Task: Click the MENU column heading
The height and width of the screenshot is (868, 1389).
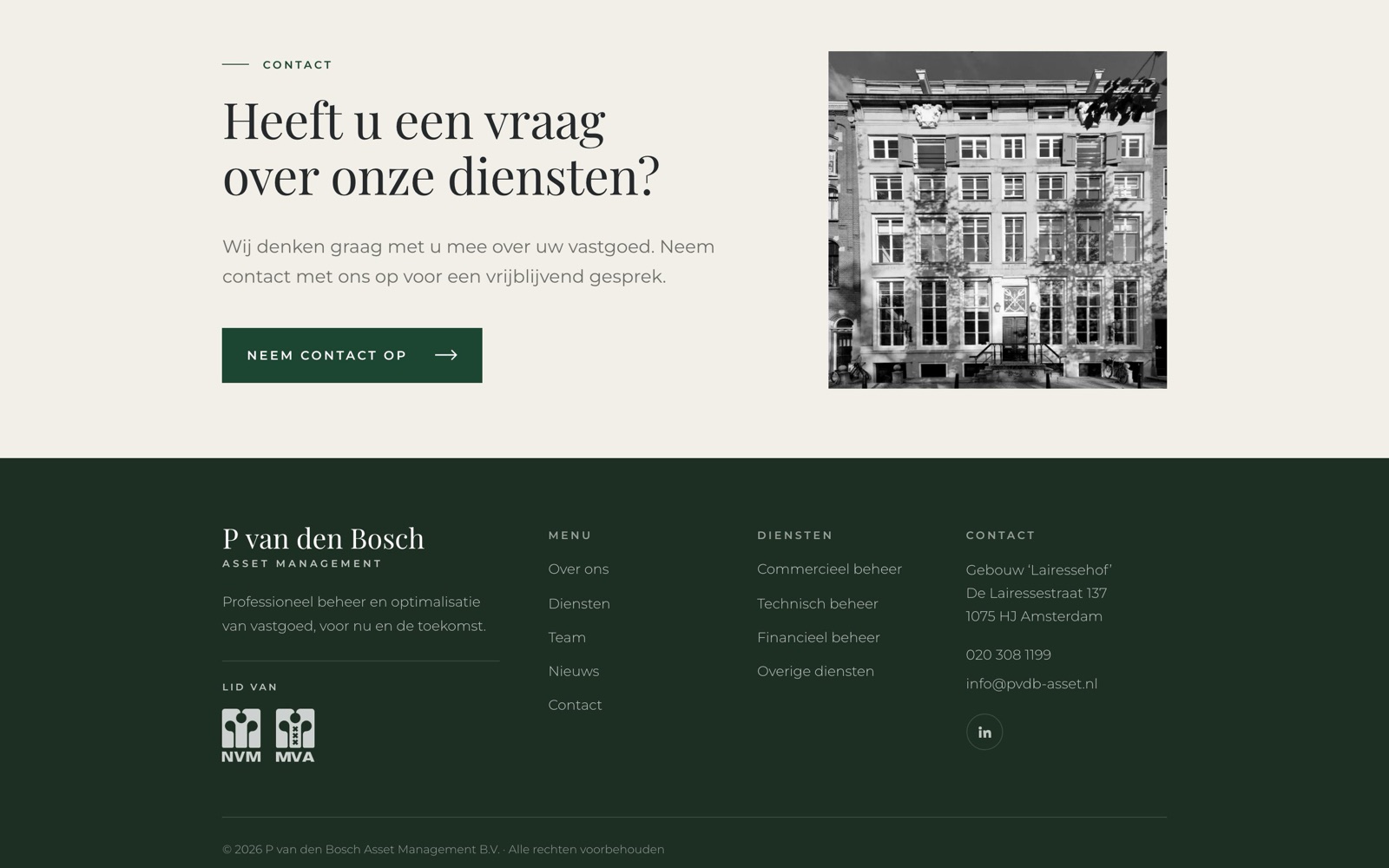Action: [570, 536]
